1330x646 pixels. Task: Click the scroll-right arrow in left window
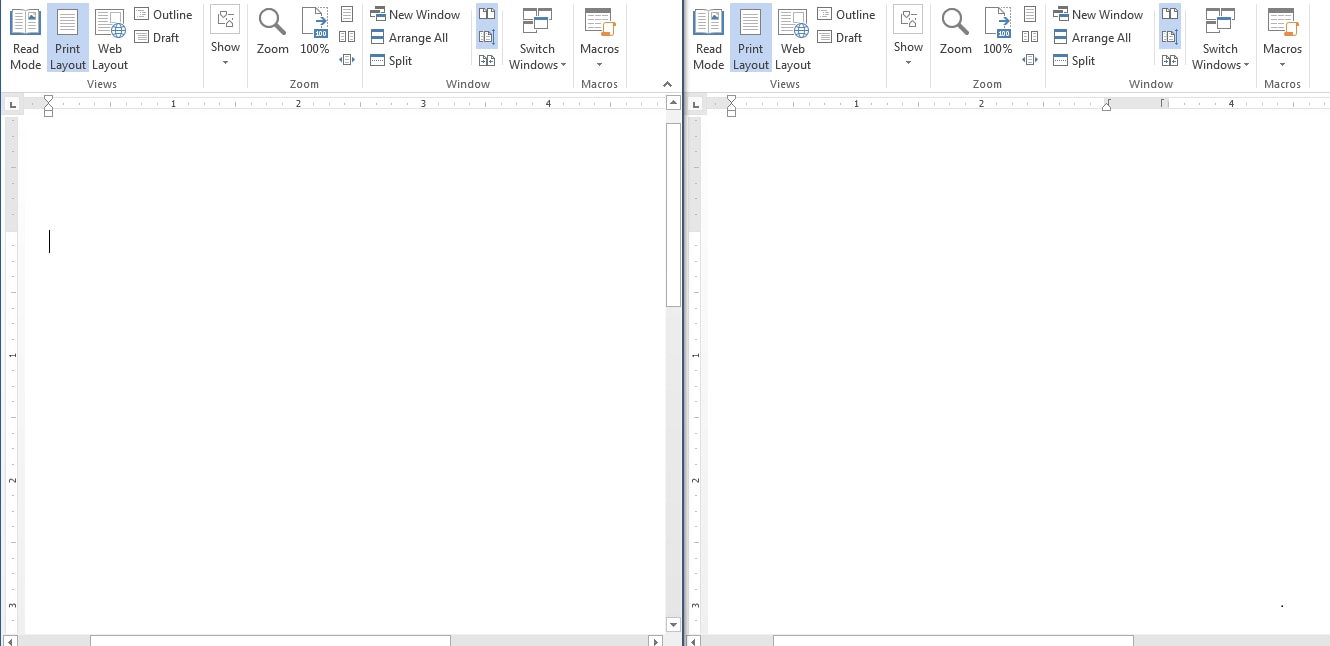655,640
